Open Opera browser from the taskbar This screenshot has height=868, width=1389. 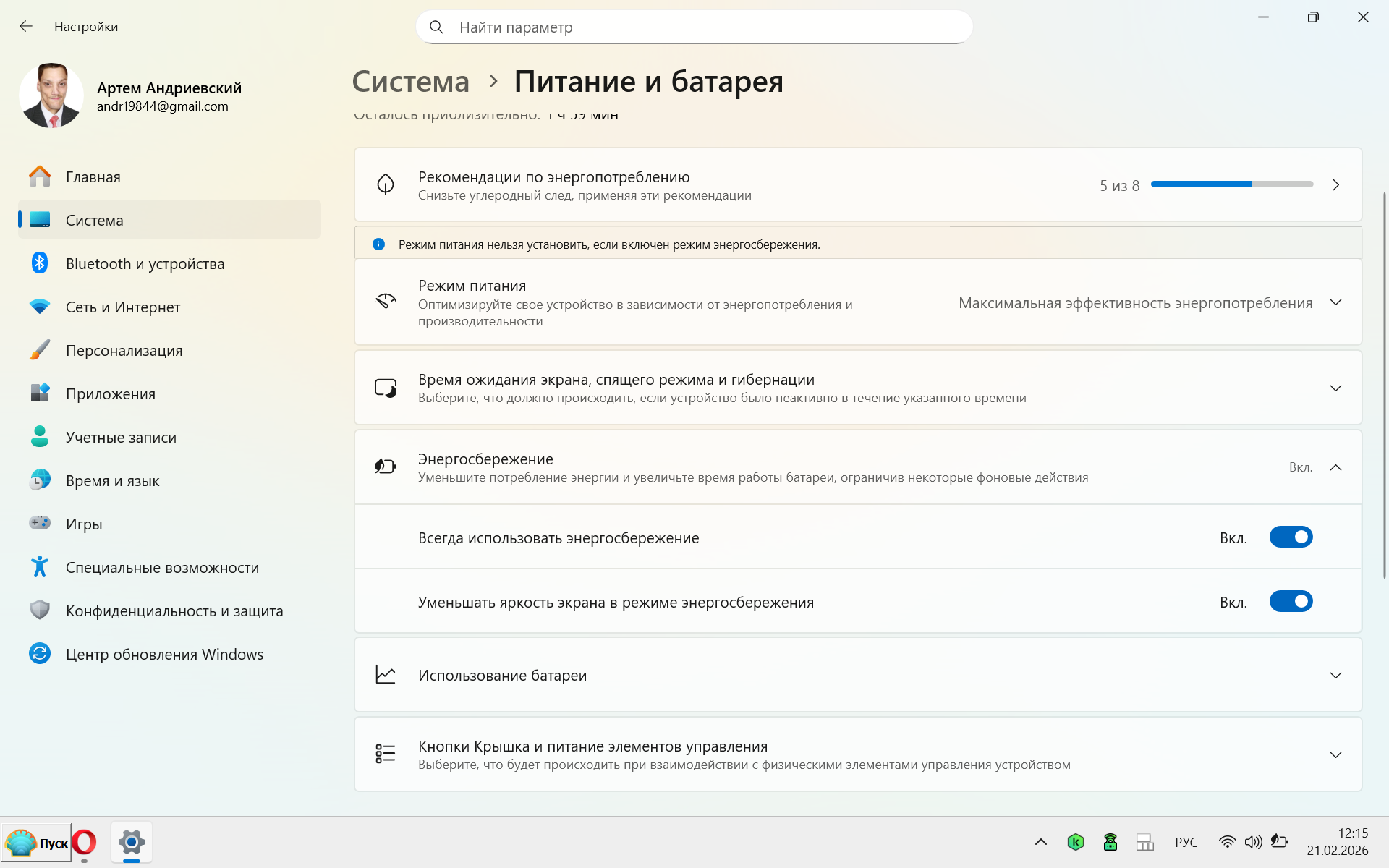(x=84, y=842)
